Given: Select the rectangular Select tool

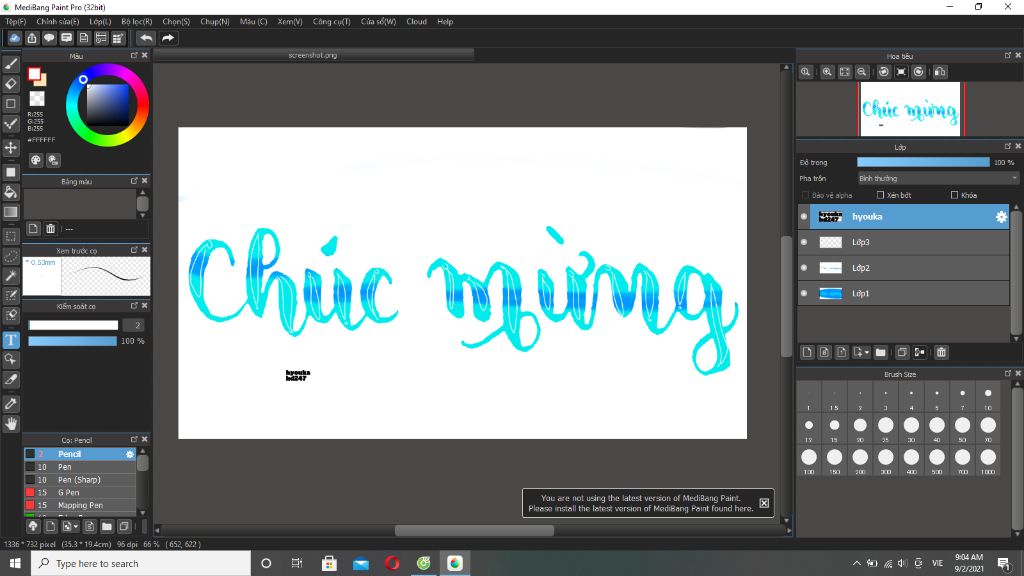Looking at the screenshot, I should 11,236.
